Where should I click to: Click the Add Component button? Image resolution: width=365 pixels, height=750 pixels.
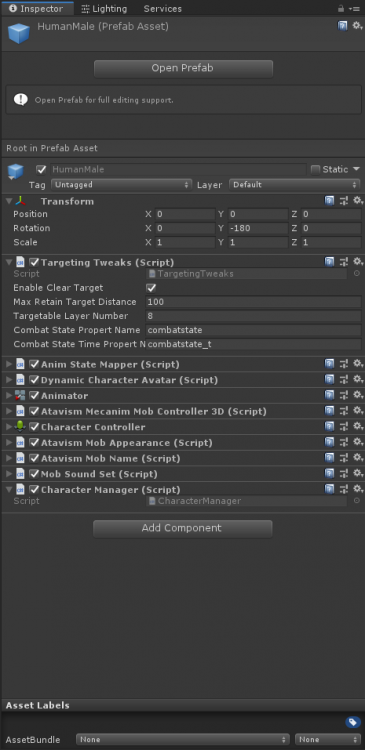(182, 529)
